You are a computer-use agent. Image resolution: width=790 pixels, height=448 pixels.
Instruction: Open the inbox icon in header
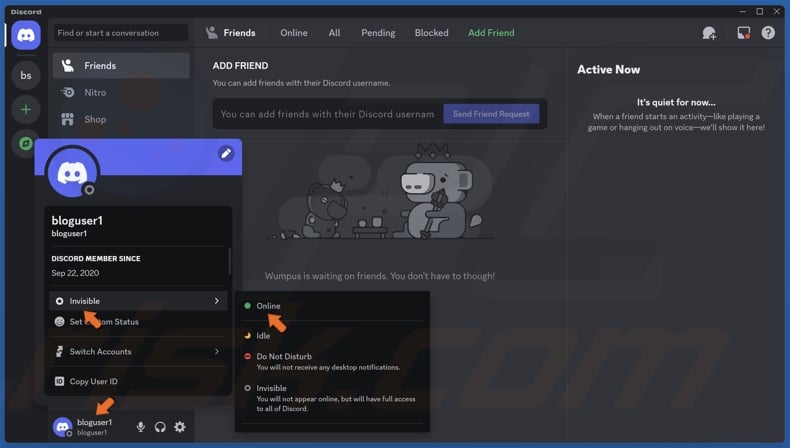[x=744, y=33]
